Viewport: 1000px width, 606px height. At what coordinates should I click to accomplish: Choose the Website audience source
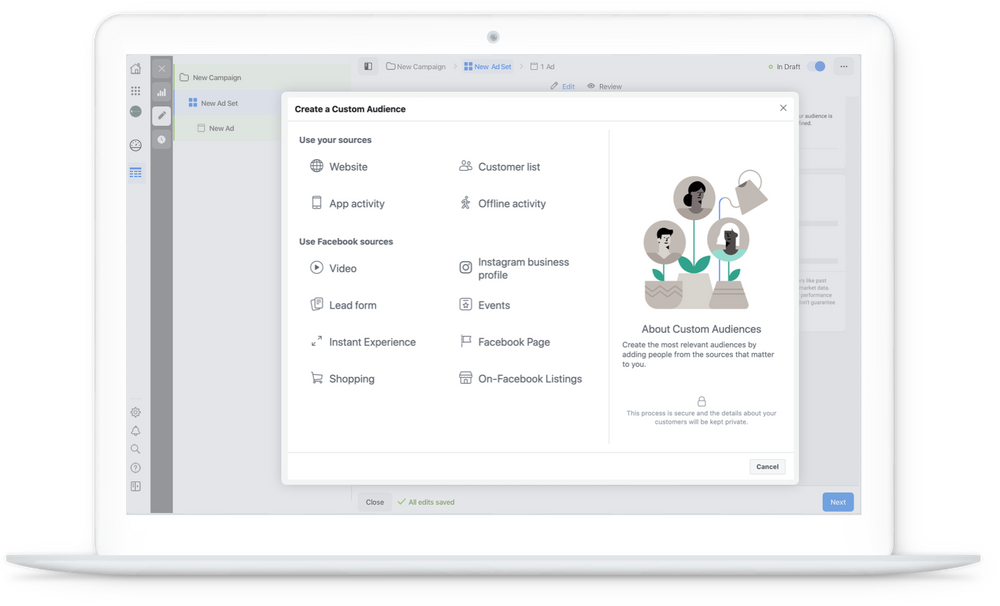tap(339, 166)
